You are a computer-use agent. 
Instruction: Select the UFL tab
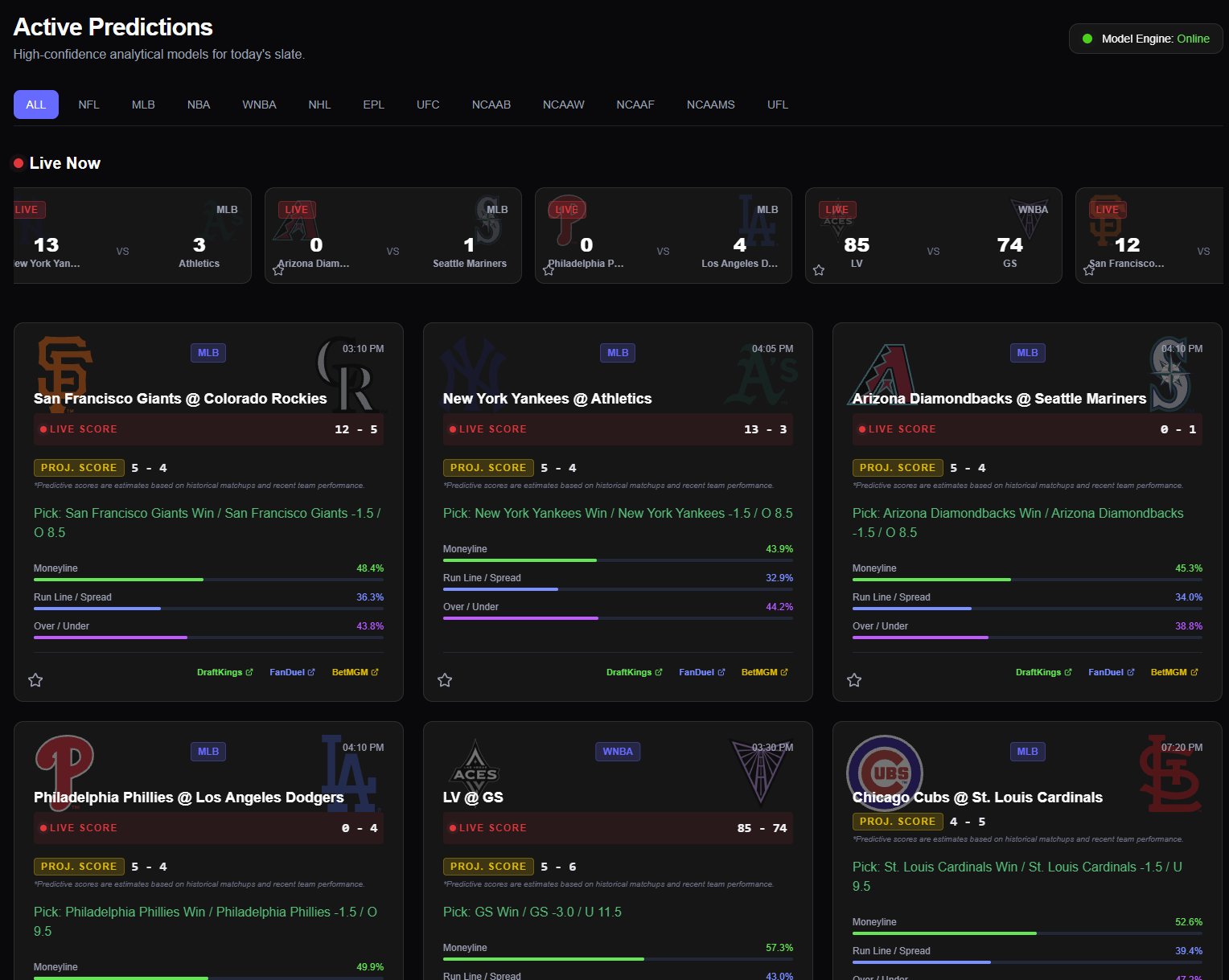(x=778, y=105)
